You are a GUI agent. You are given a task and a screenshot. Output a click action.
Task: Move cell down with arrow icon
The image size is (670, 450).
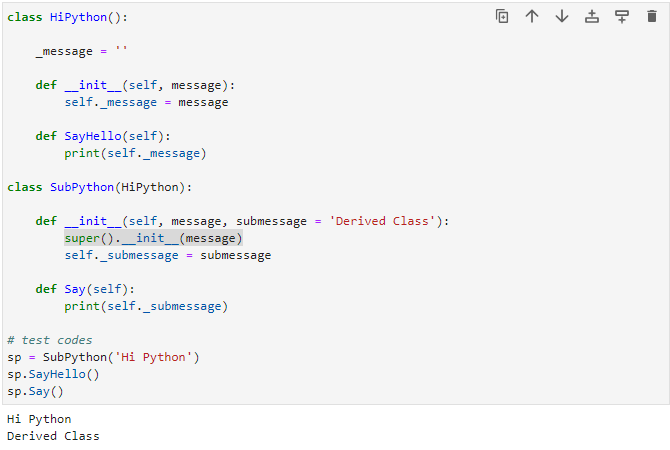pyautogui.click(x=562, y=17)
